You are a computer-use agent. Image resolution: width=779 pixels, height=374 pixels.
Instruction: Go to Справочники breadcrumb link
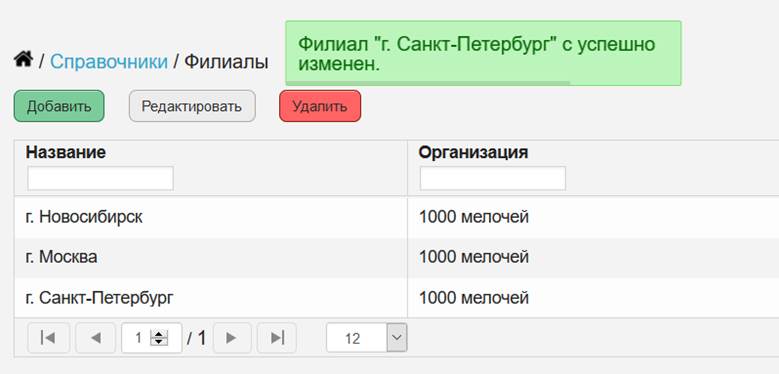click(x=109, y=62)
